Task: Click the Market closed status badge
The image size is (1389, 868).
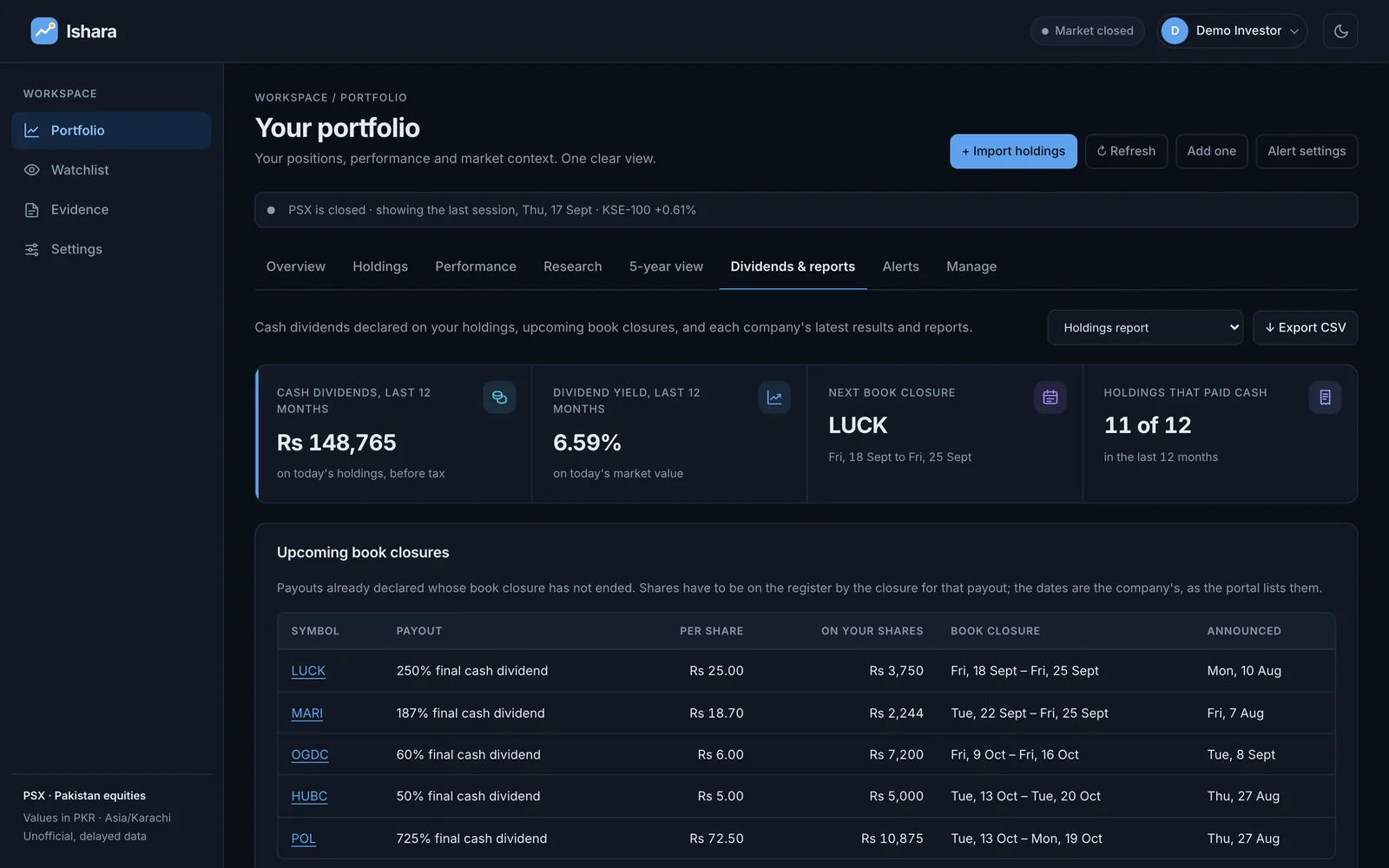Action: click(x=1087, y=31)
